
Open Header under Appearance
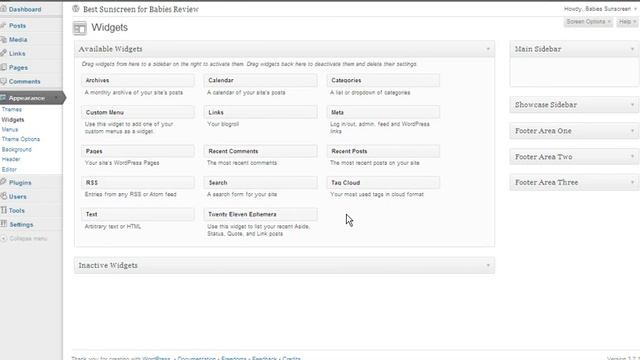point(11,159)
